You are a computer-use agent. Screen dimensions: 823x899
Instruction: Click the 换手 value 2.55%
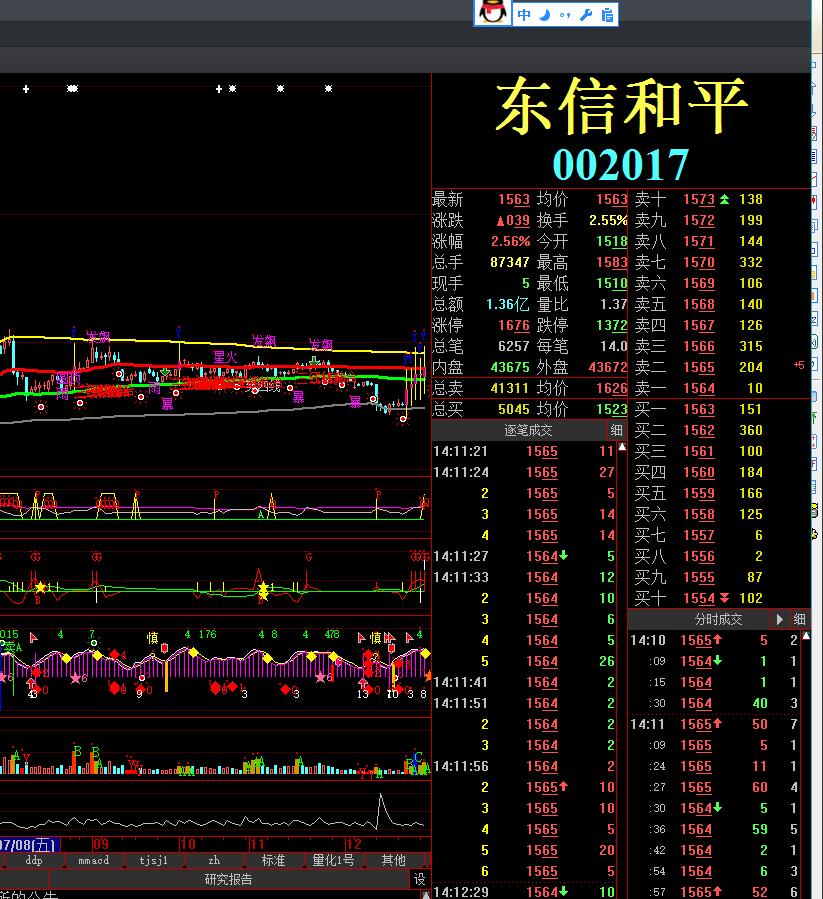[608, 220]
